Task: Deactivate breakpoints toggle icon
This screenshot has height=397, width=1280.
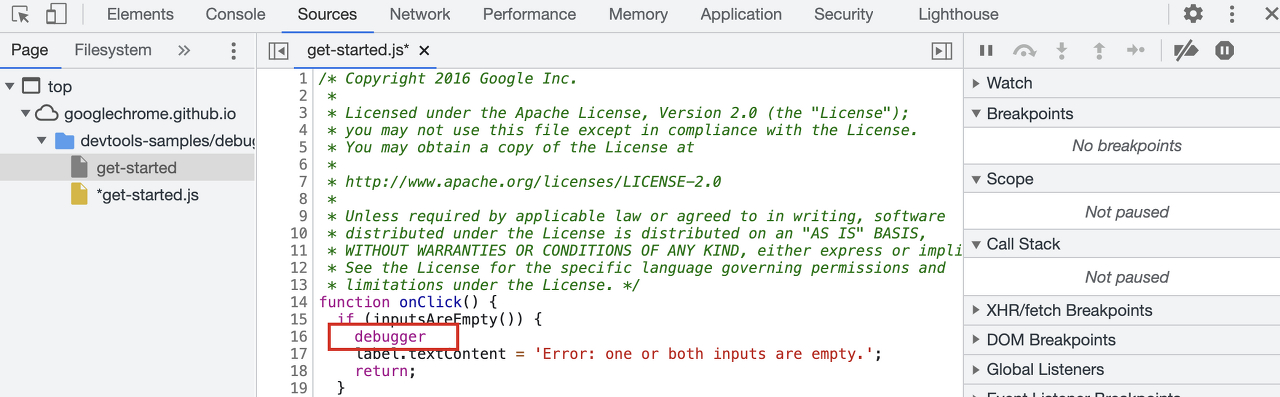Action: click(x=1186, y=51)
